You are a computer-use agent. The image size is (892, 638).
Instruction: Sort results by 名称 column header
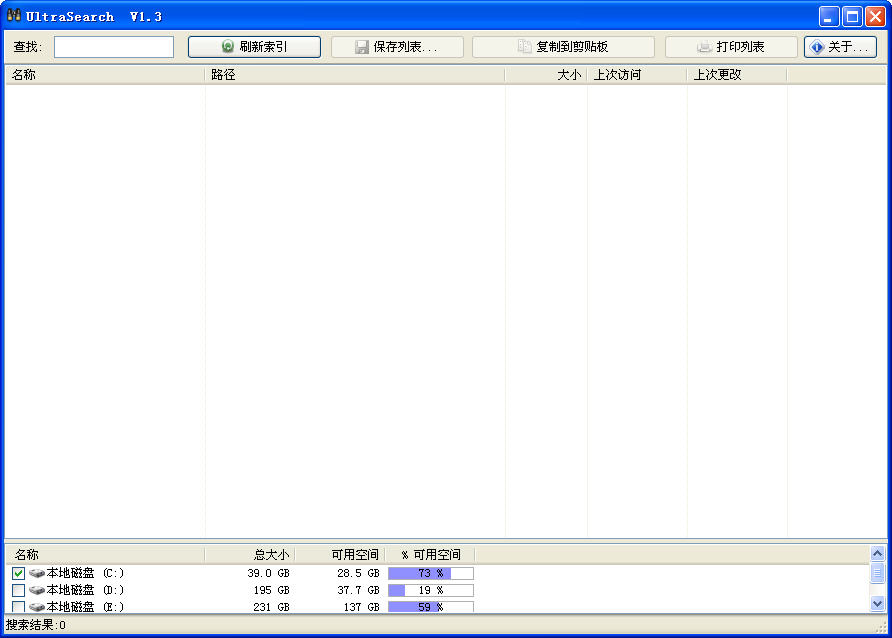pyautogui.click(x=105, y=74)
